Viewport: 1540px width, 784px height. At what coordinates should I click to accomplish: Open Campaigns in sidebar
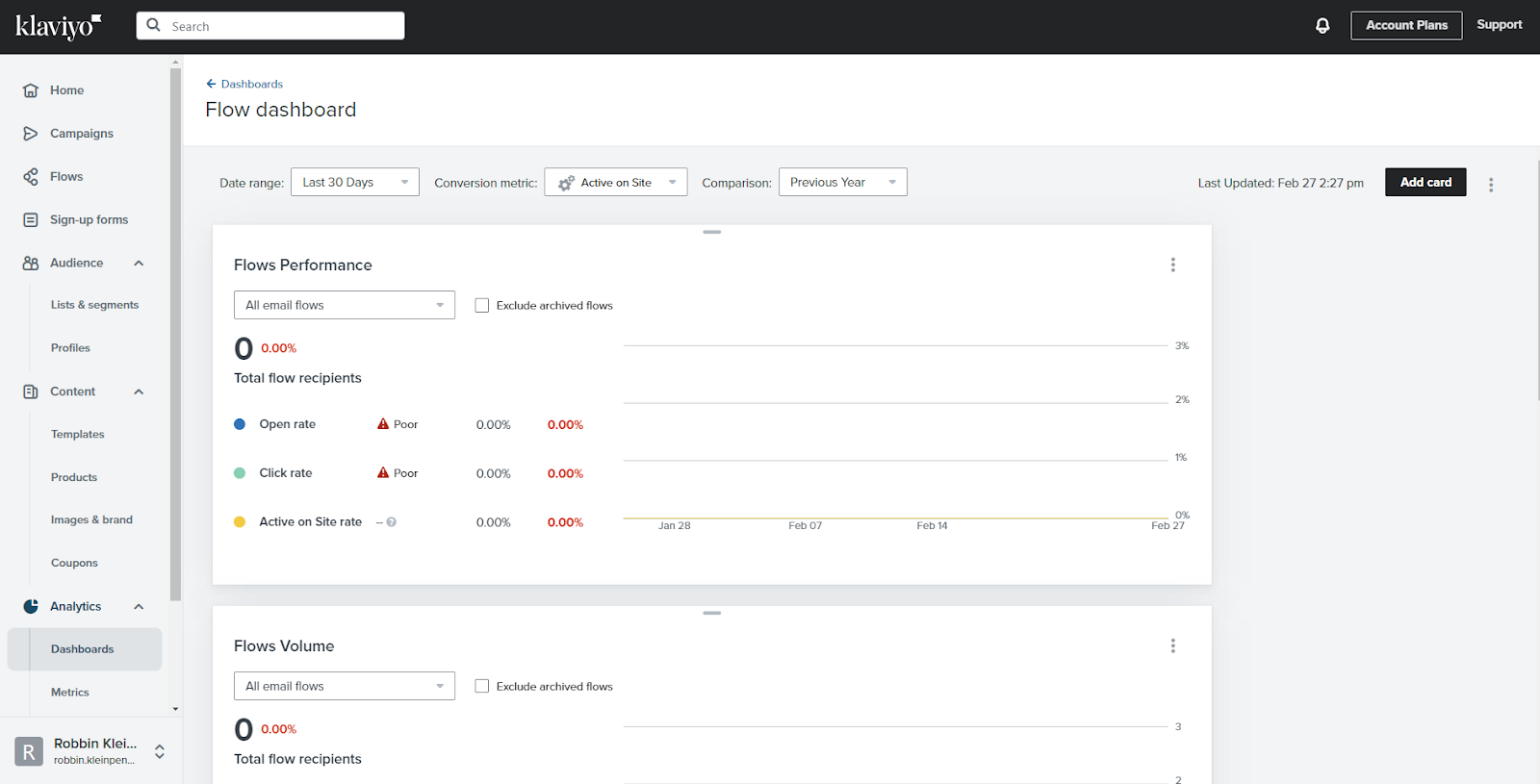click(x=82, y=134)
